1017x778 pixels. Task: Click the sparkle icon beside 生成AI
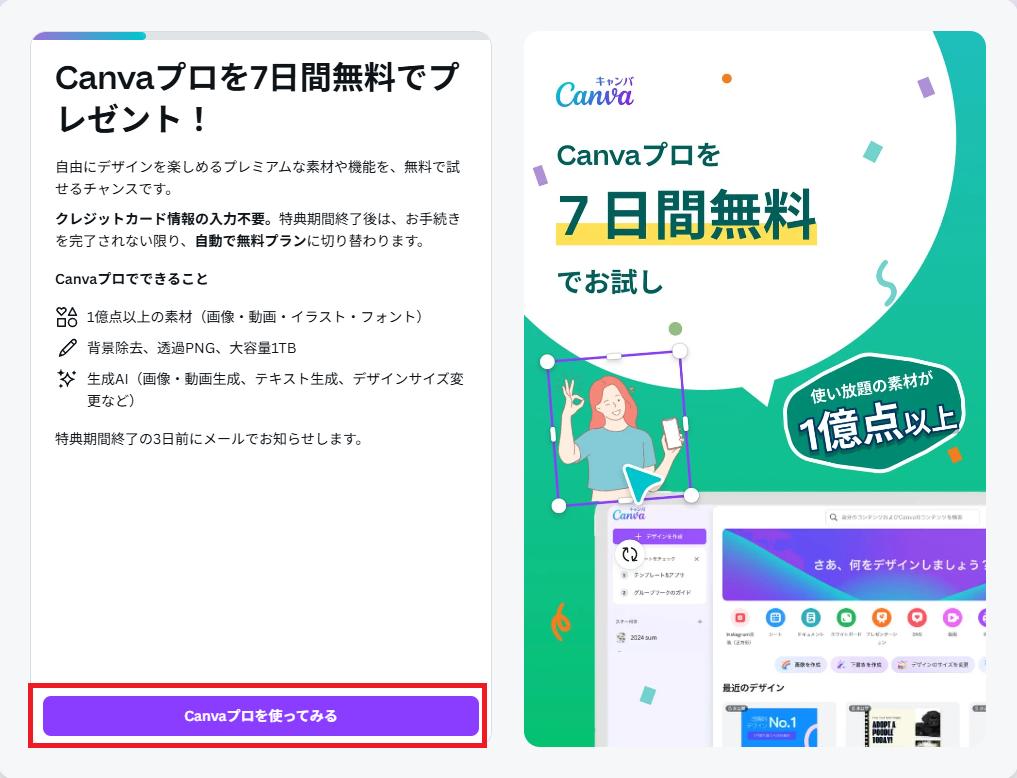(x=67, y=379)
